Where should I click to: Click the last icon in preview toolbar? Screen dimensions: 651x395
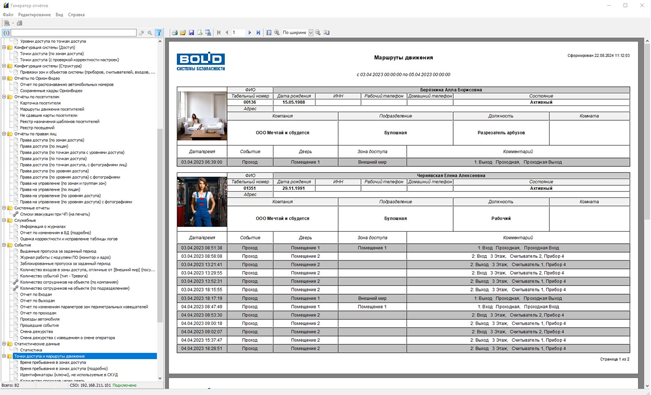(x=327, y=32)
